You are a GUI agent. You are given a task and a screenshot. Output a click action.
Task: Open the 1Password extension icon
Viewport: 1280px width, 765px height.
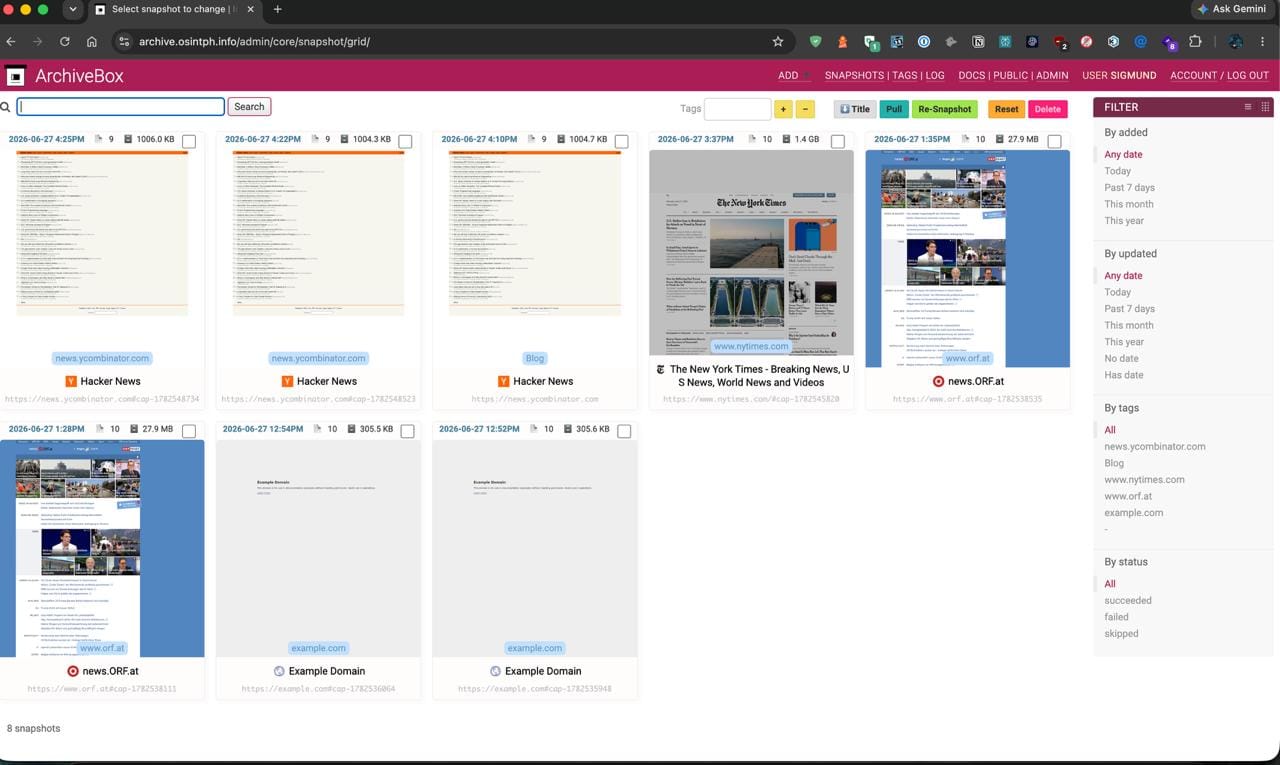(924, 42)
